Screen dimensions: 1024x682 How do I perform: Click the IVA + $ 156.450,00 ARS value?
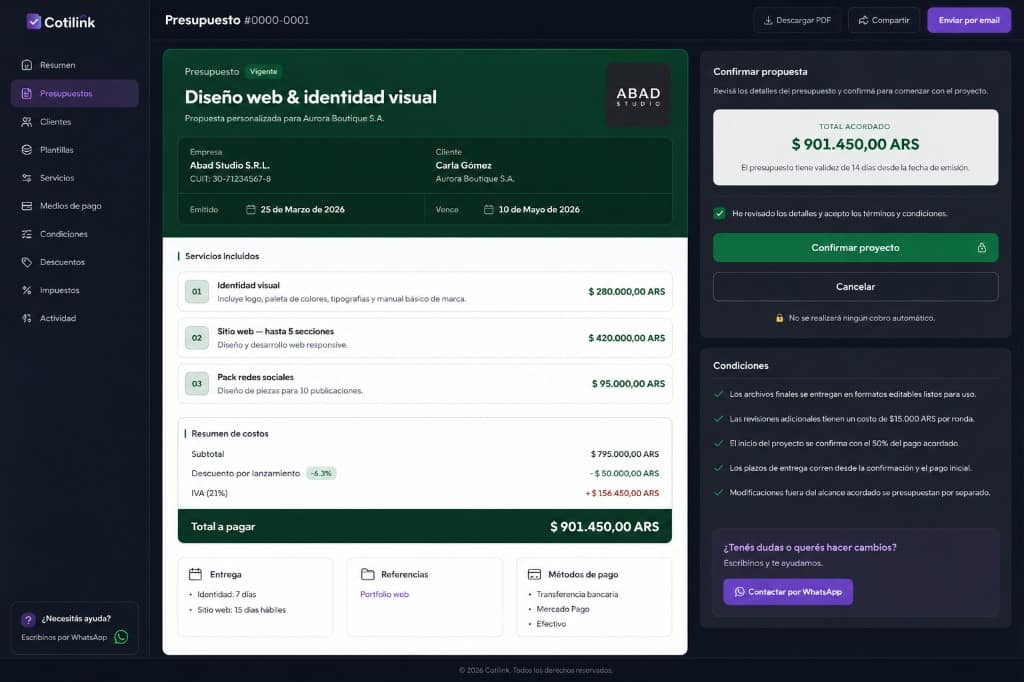pyautogui.click(x=622, y=493)
